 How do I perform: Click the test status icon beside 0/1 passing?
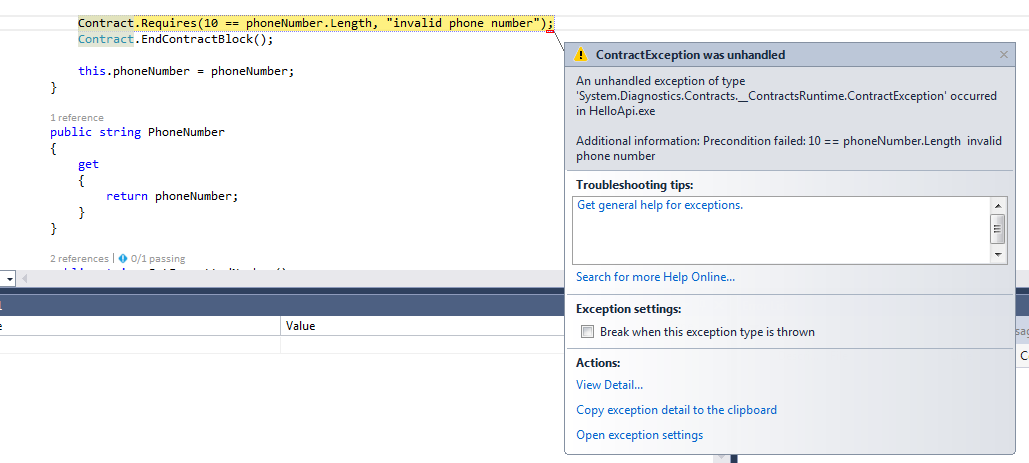122,258
